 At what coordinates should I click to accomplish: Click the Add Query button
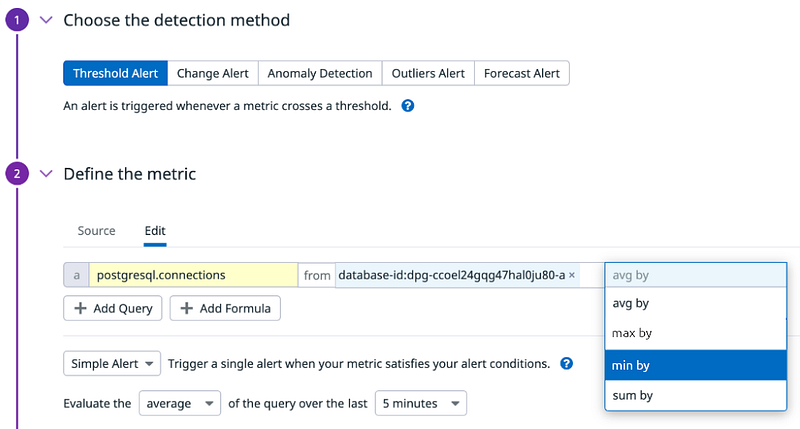tap(112, 308)
